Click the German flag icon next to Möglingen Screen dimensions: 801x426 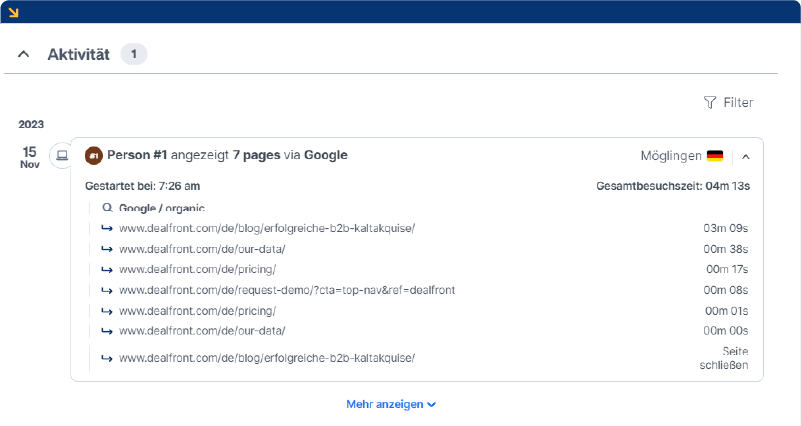(715, 156)
